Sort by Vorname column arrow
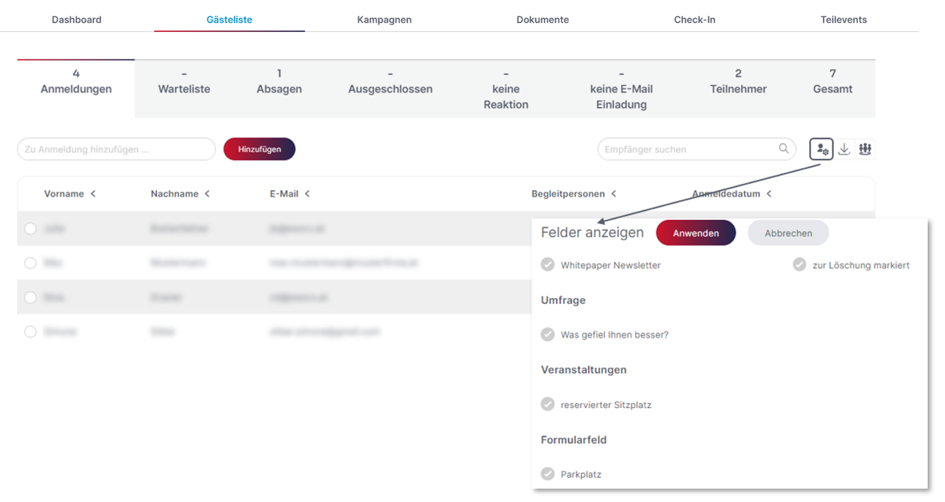This screenshot has height=502, width=945. (x=93, y=193)
